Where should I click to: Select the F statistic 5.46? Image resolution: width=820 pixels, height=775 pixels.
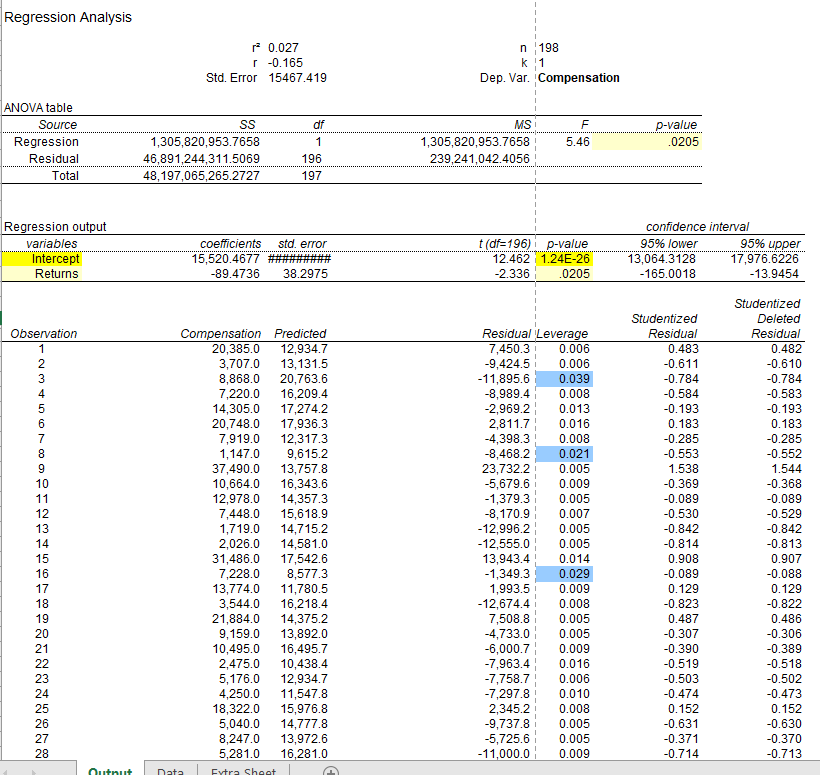click(577, 142)
